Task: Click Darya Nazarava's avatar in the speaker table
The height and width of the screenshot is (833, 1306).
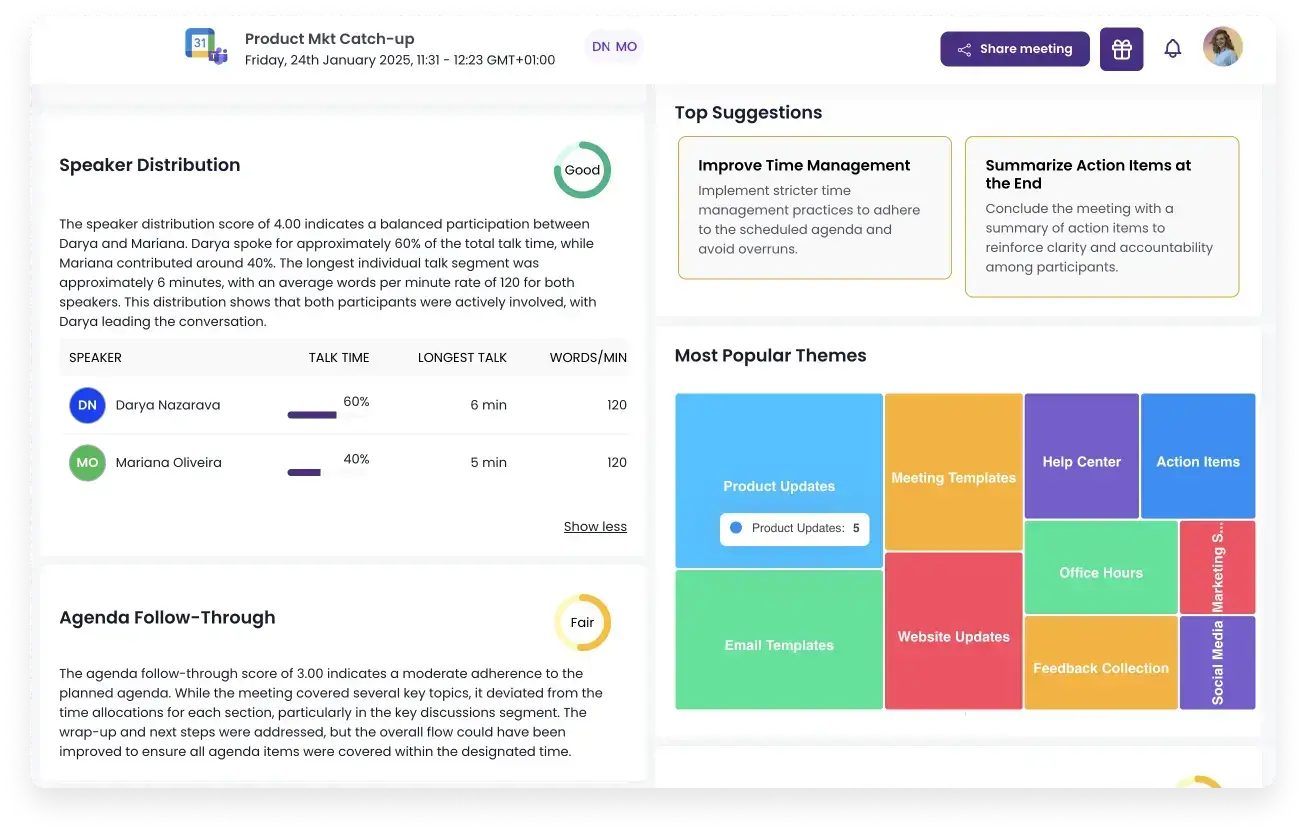Action: [87, 405]
